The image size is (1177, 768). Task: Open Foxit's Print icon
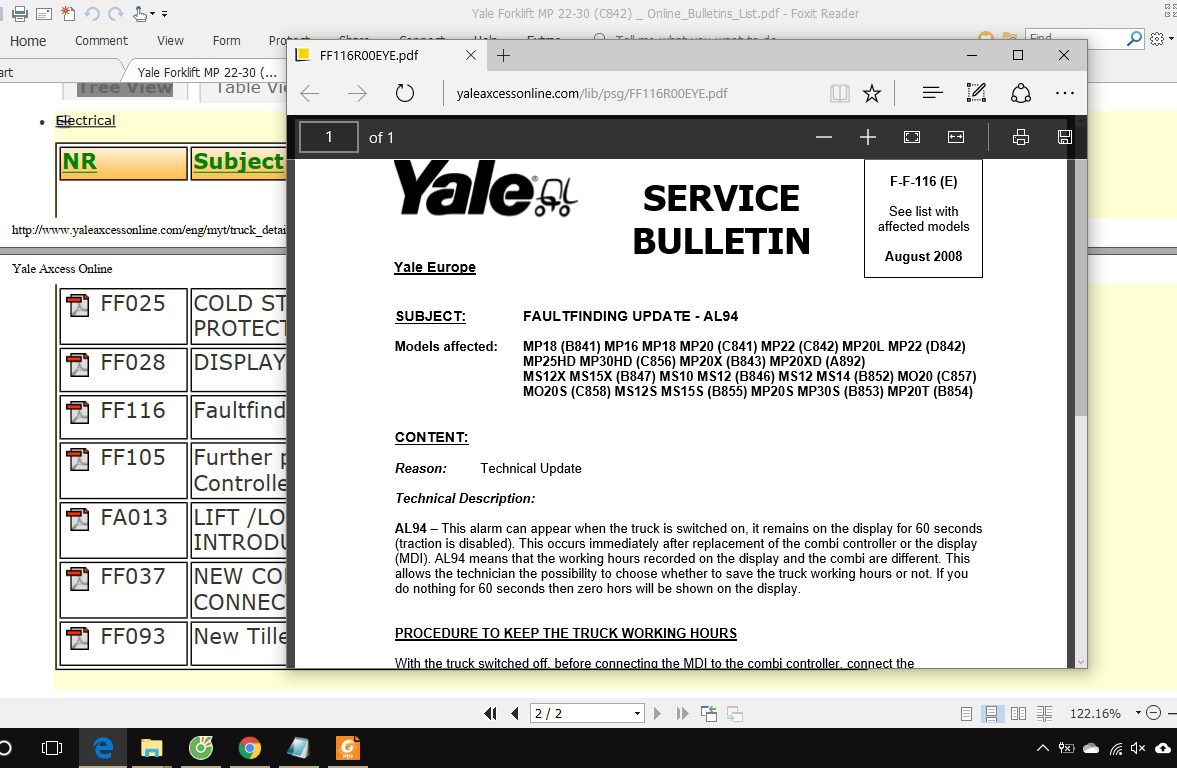[20, 14]
